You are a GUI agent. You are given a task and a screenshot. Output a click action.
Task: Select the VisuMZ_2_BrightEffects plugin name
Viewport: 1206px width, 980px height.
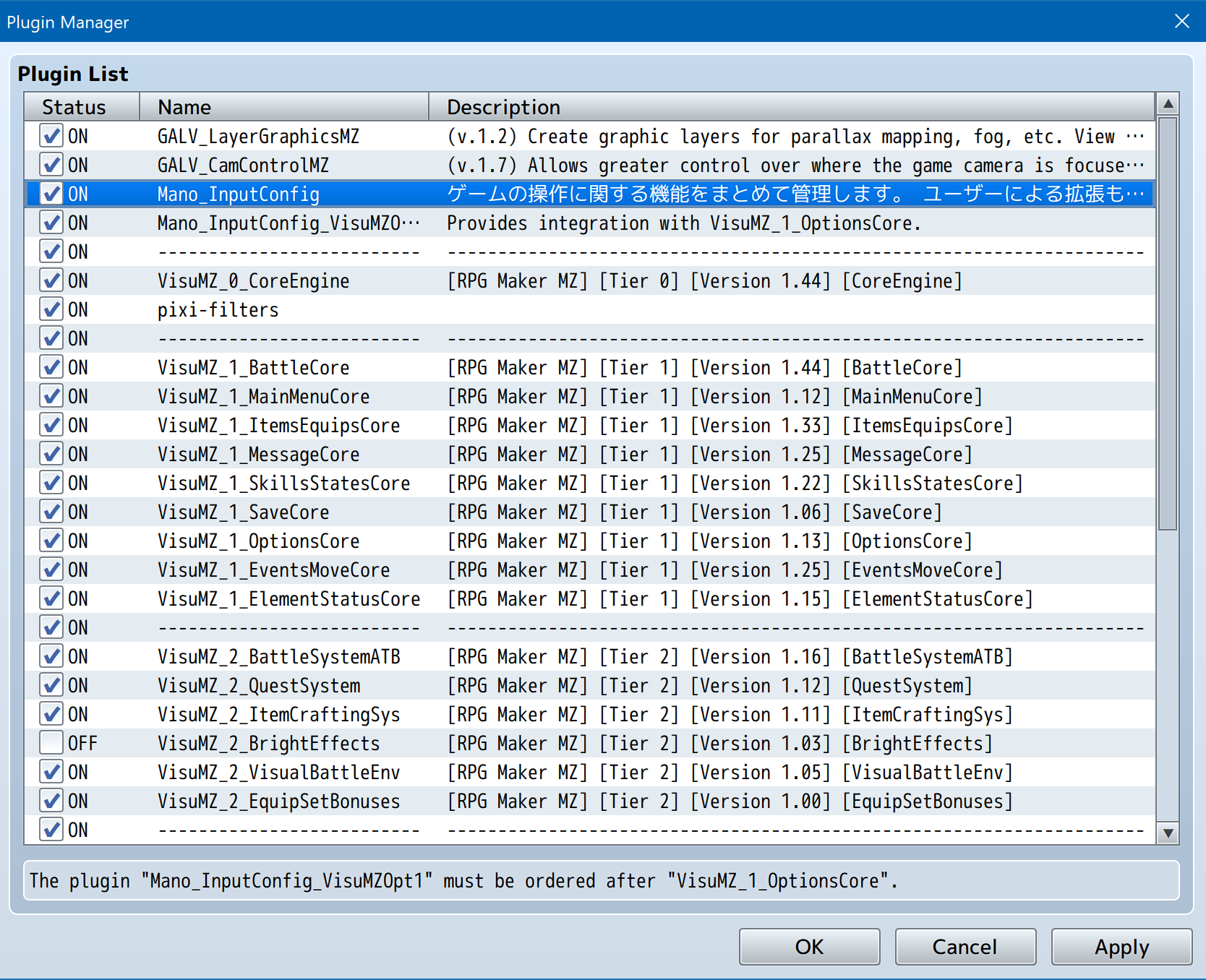[x=268, y=743]
